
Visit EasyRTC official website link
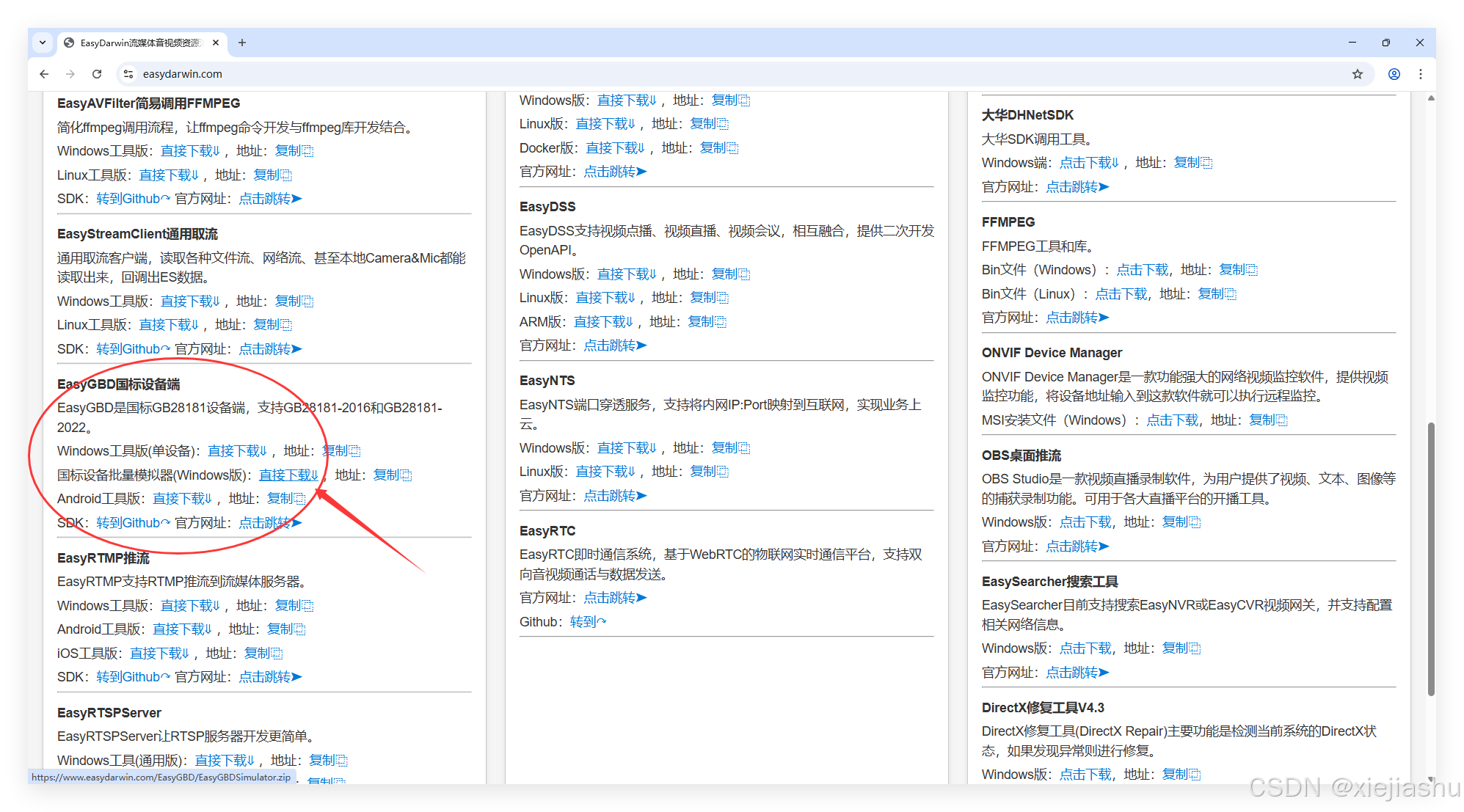[x=615, y=598]
